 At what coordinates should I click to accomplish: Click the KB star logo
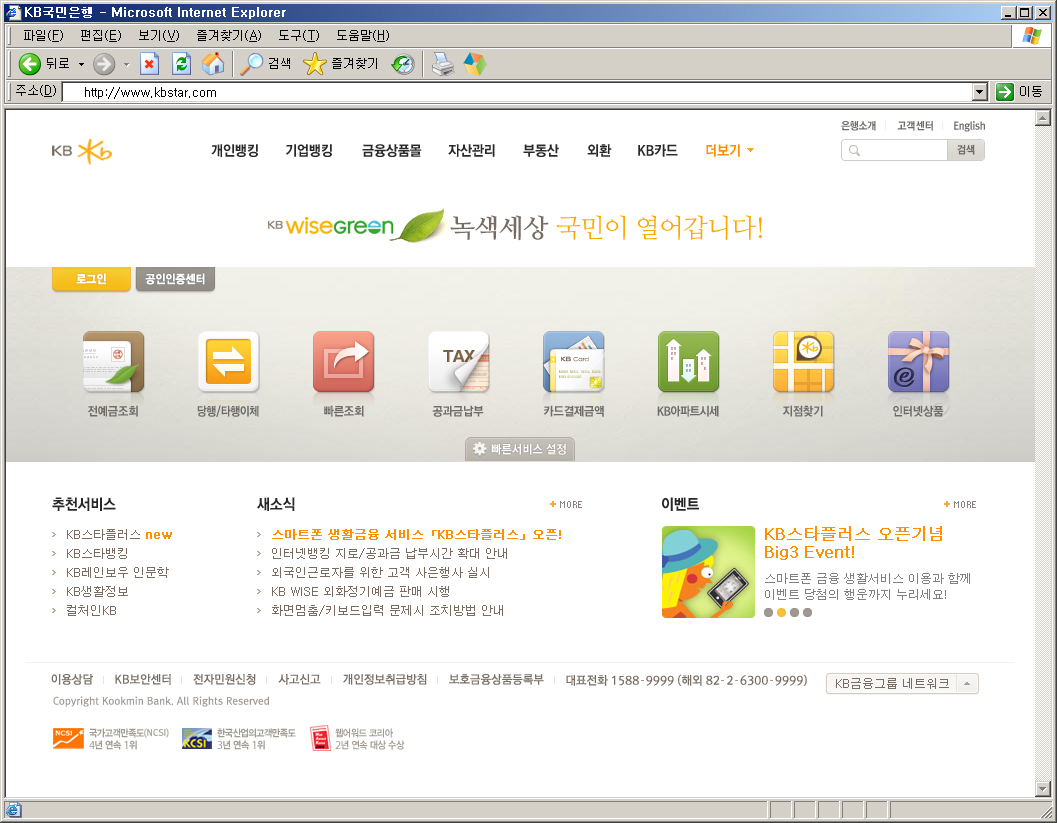point(82,151)
